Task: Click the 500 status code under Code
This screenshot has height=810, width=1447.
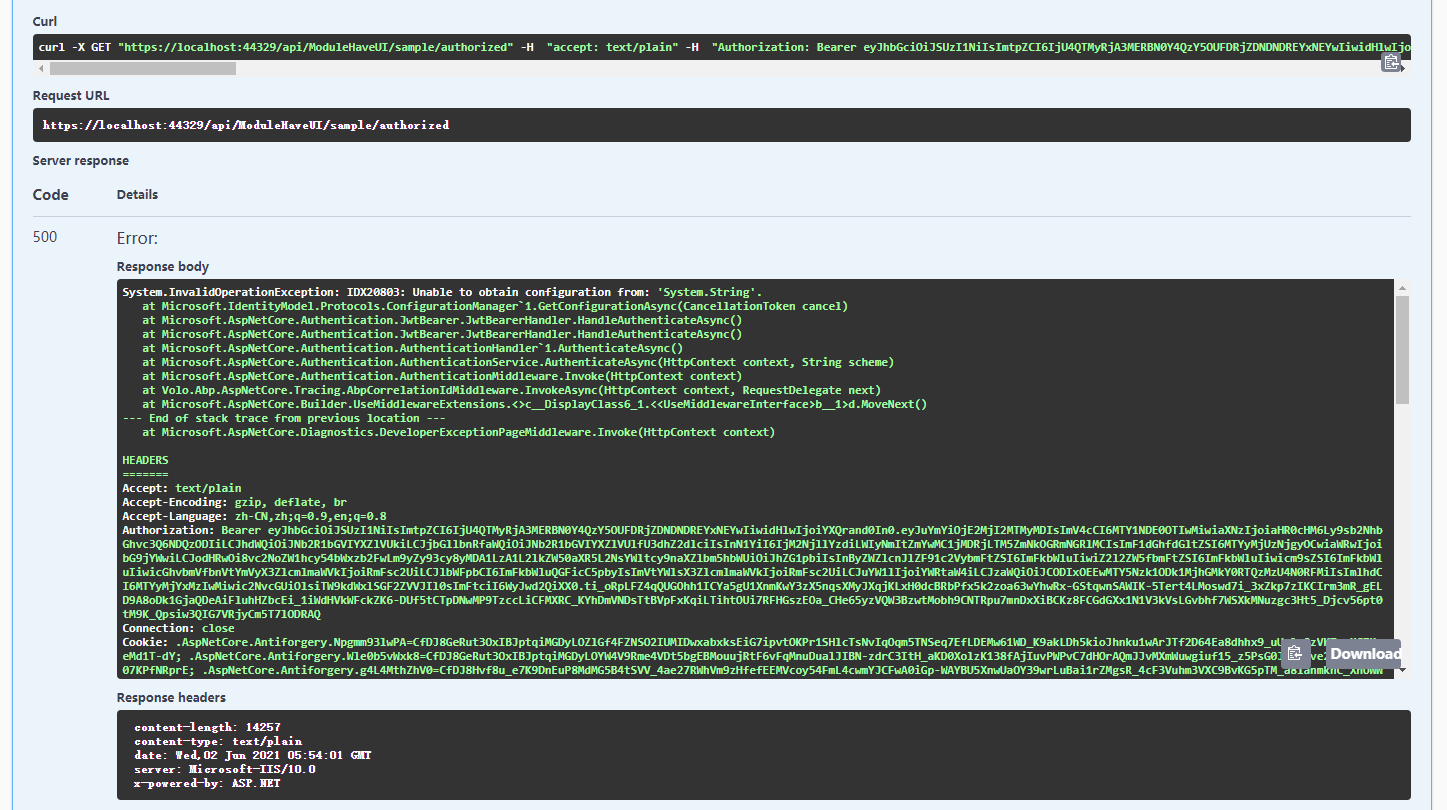Action: click(x=45, y=237)
